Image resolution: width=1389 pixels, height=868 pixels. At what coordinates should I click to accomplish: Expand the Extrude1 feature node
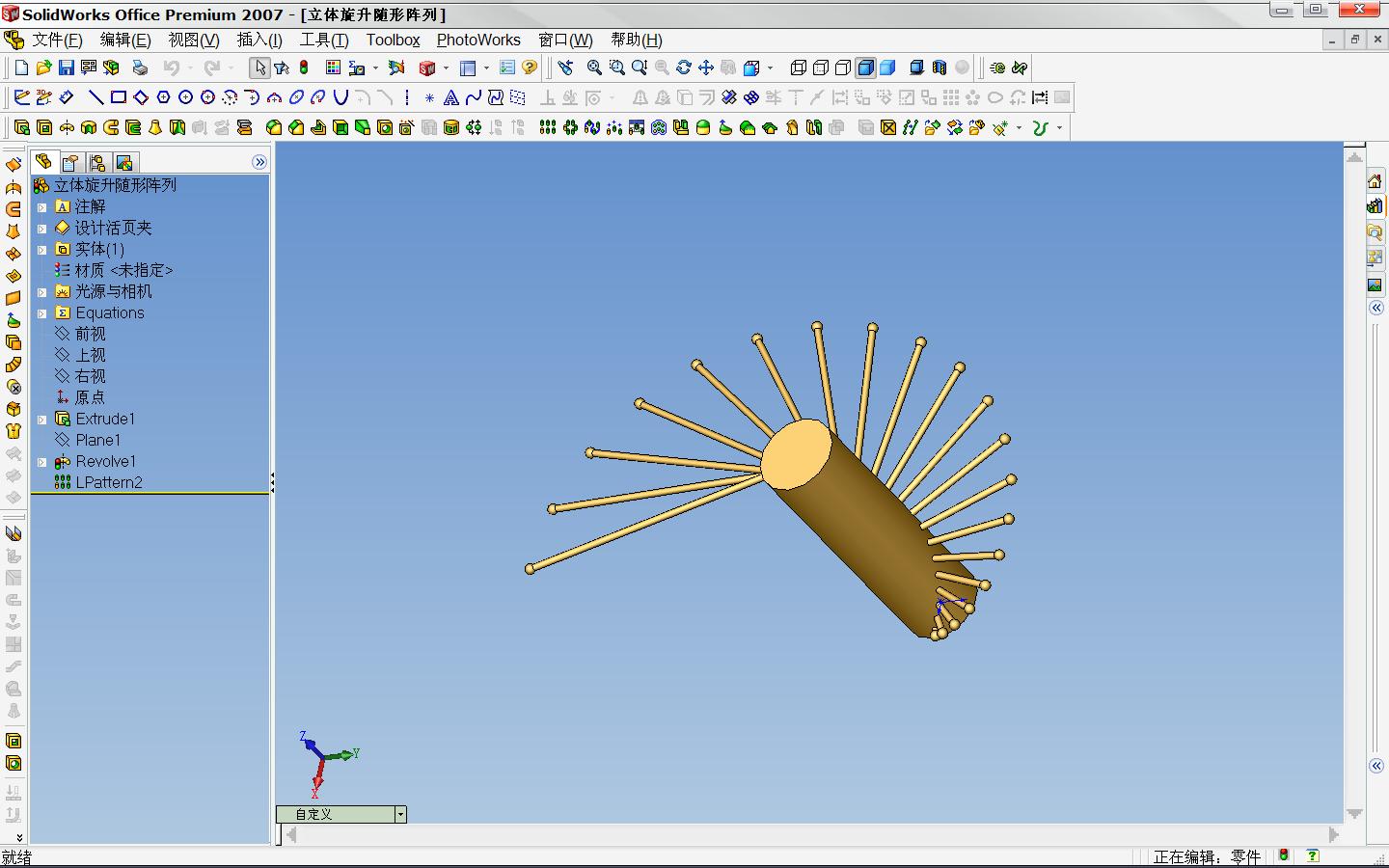point(41,420)
